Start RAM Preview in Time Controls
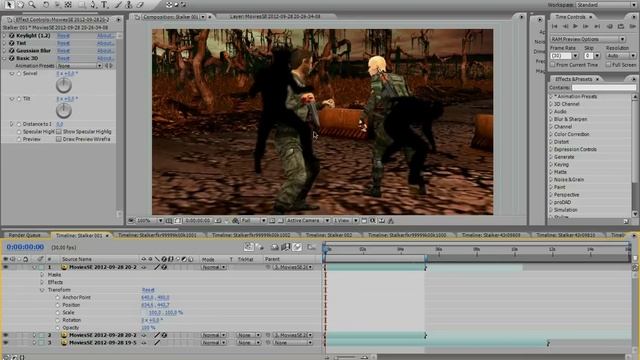This screenshot has width=640, height=360. coord(632,26)
